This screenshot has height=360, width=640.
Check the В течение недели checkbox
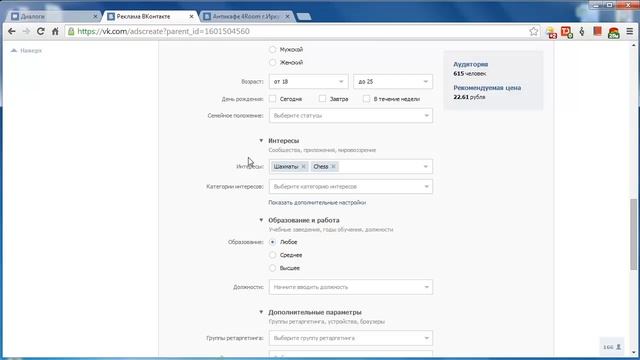pyautogui.click(x=367, y=99)
